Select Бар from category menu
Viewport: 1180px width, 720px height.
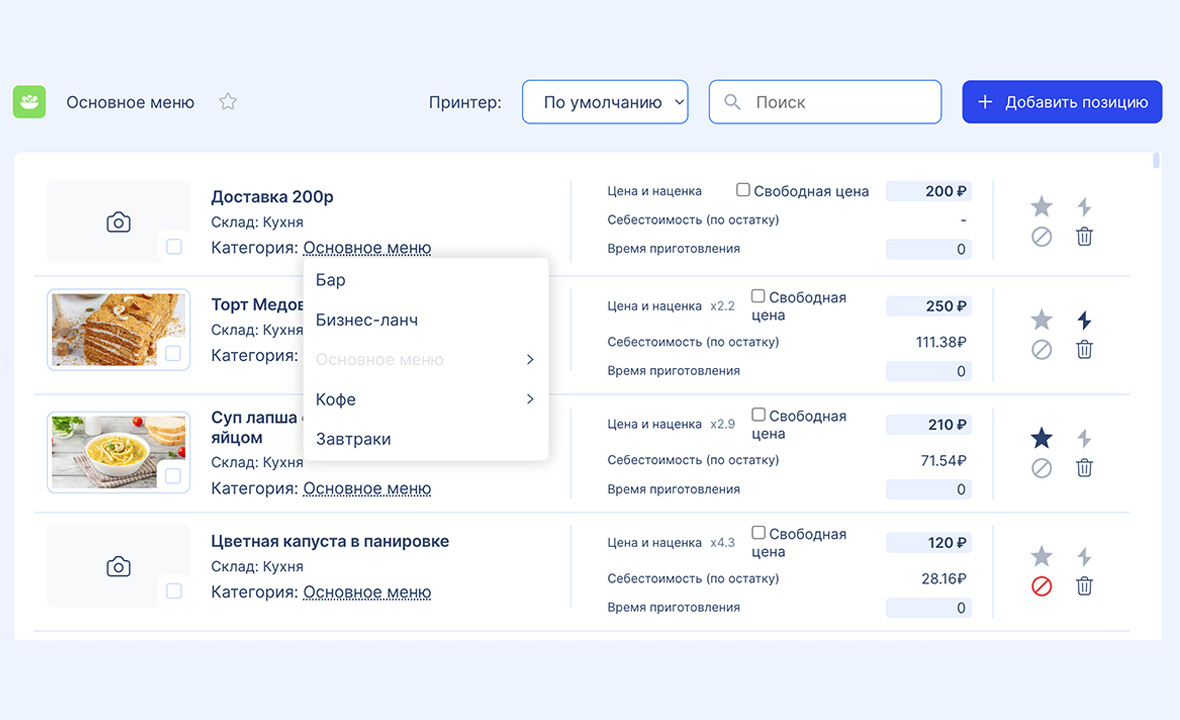pos(330,280)
